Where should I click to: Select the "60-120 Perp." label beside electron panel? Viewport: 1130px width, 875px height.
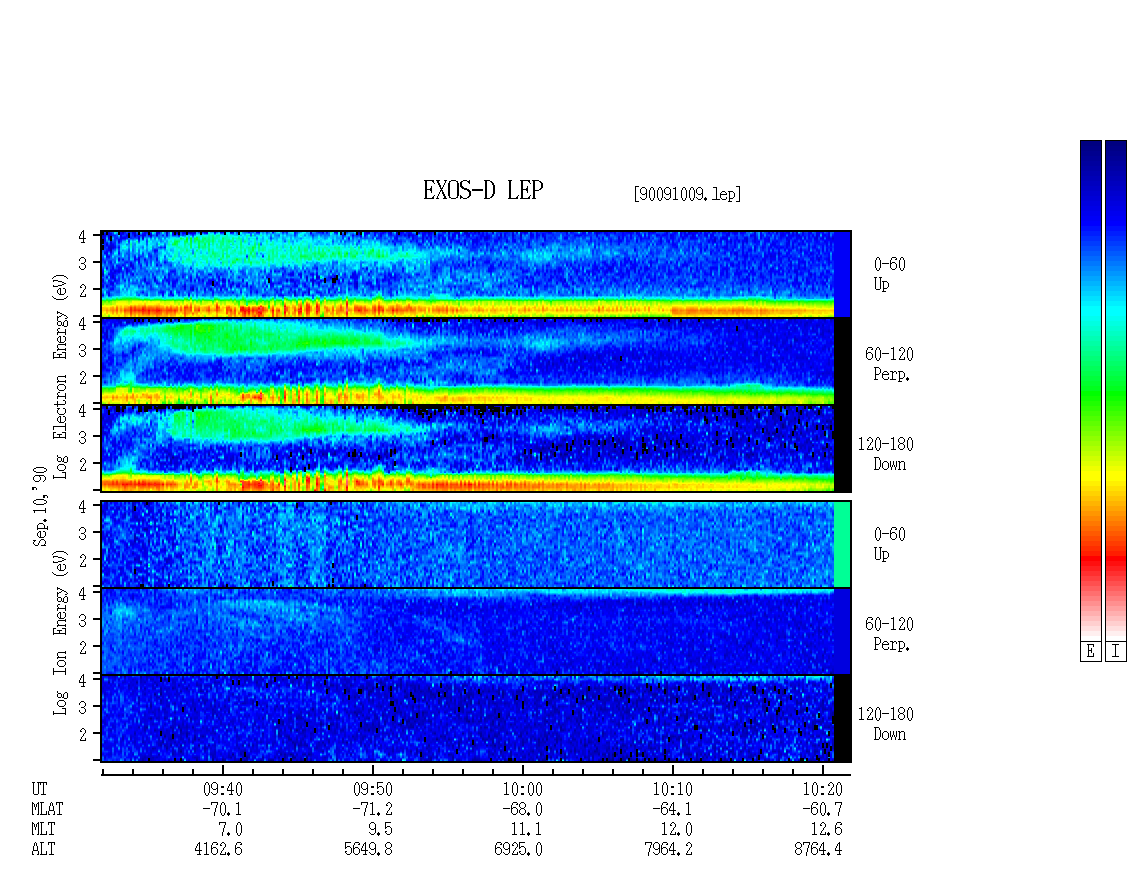coord(889,364)
